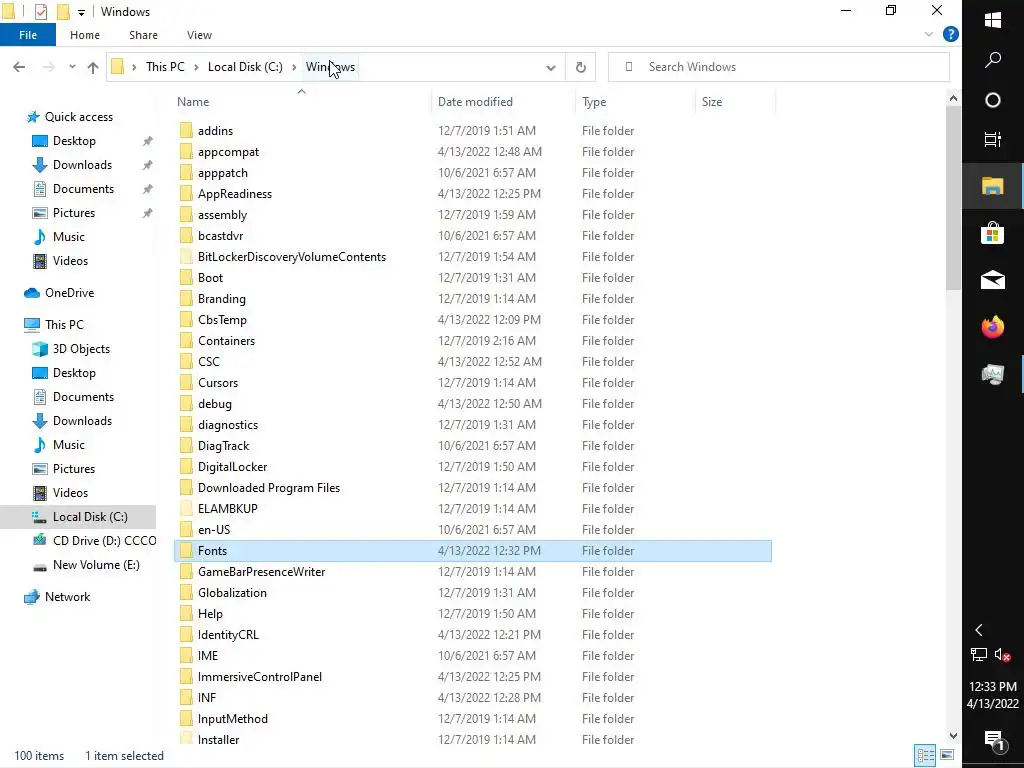The width and height of the screenshot is (1024, 768).
Task: Click the New folder quick access icon
Action: click(x=63, y=11)
